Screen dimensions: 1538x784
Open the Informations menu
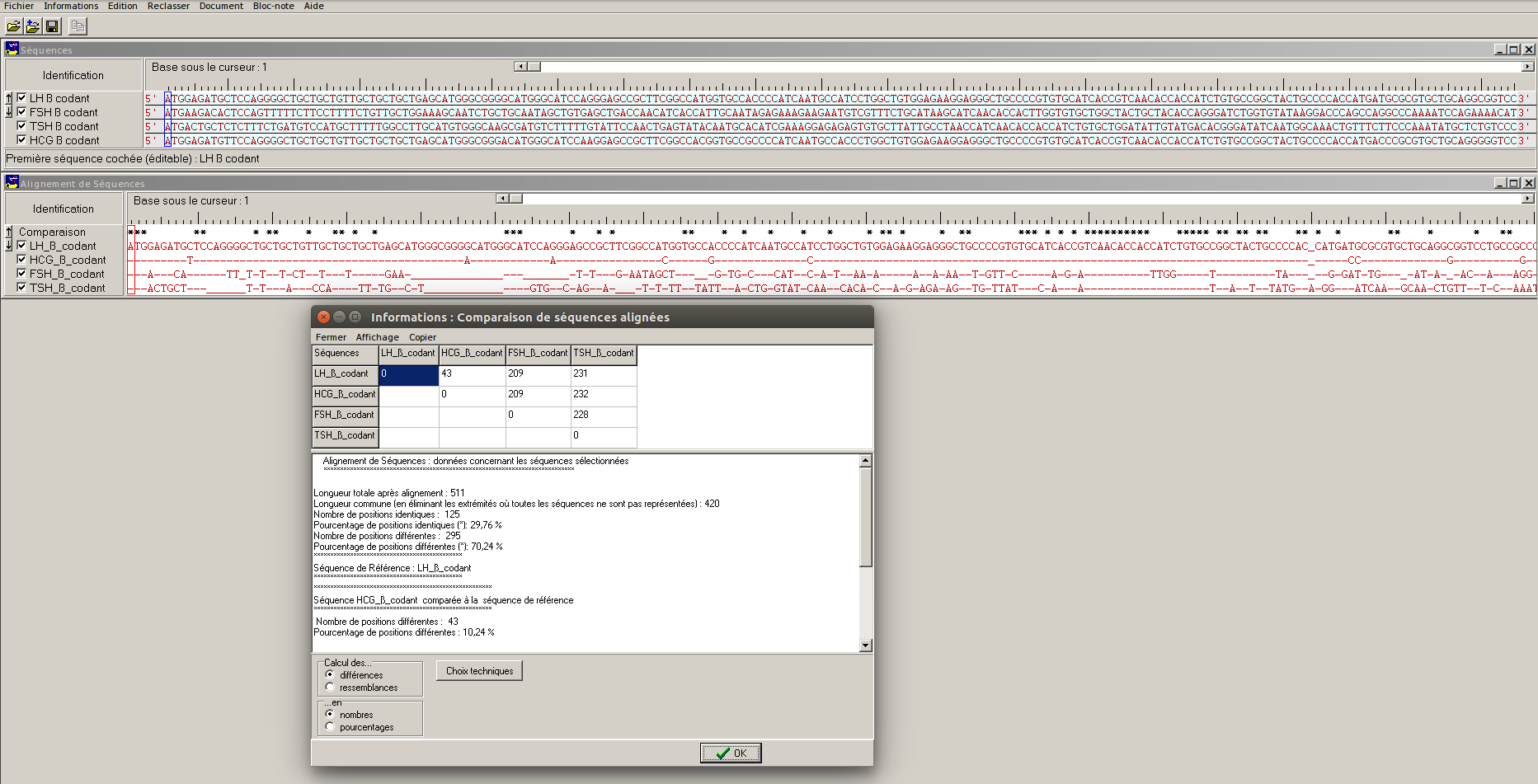pos(71,6)
